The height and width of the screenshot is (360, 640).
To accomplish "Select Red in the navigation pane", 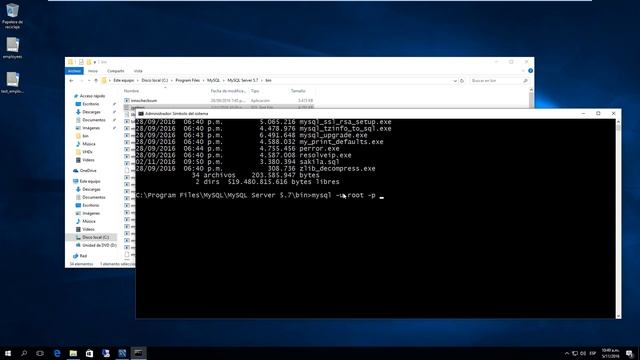I will (83, 256).
